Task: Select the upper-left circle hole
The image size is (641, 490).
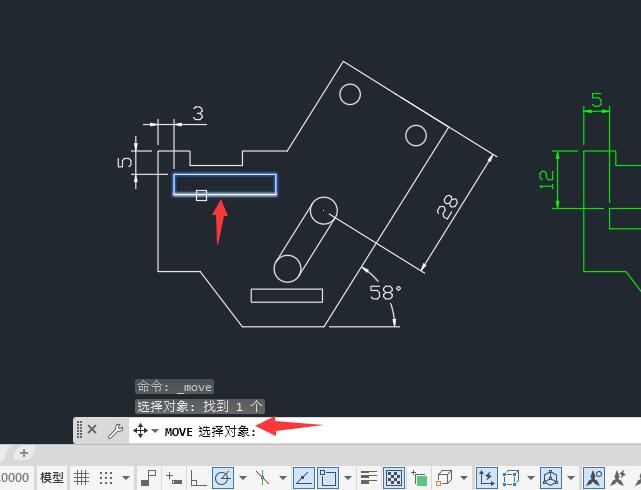Action: tap(350, 94)
